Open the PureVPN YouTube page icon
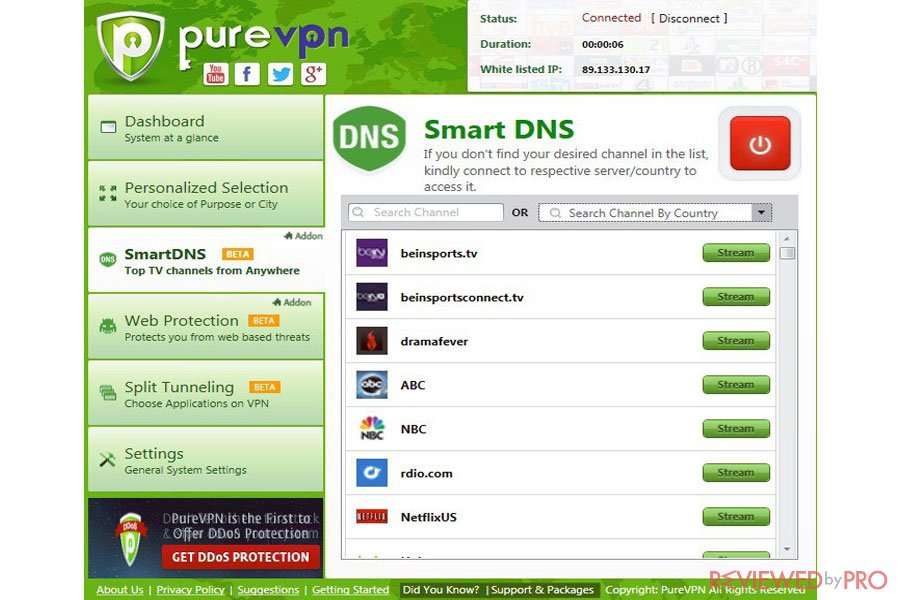The image size is (900, 600). pyautogui.click(x=216, y=73)
